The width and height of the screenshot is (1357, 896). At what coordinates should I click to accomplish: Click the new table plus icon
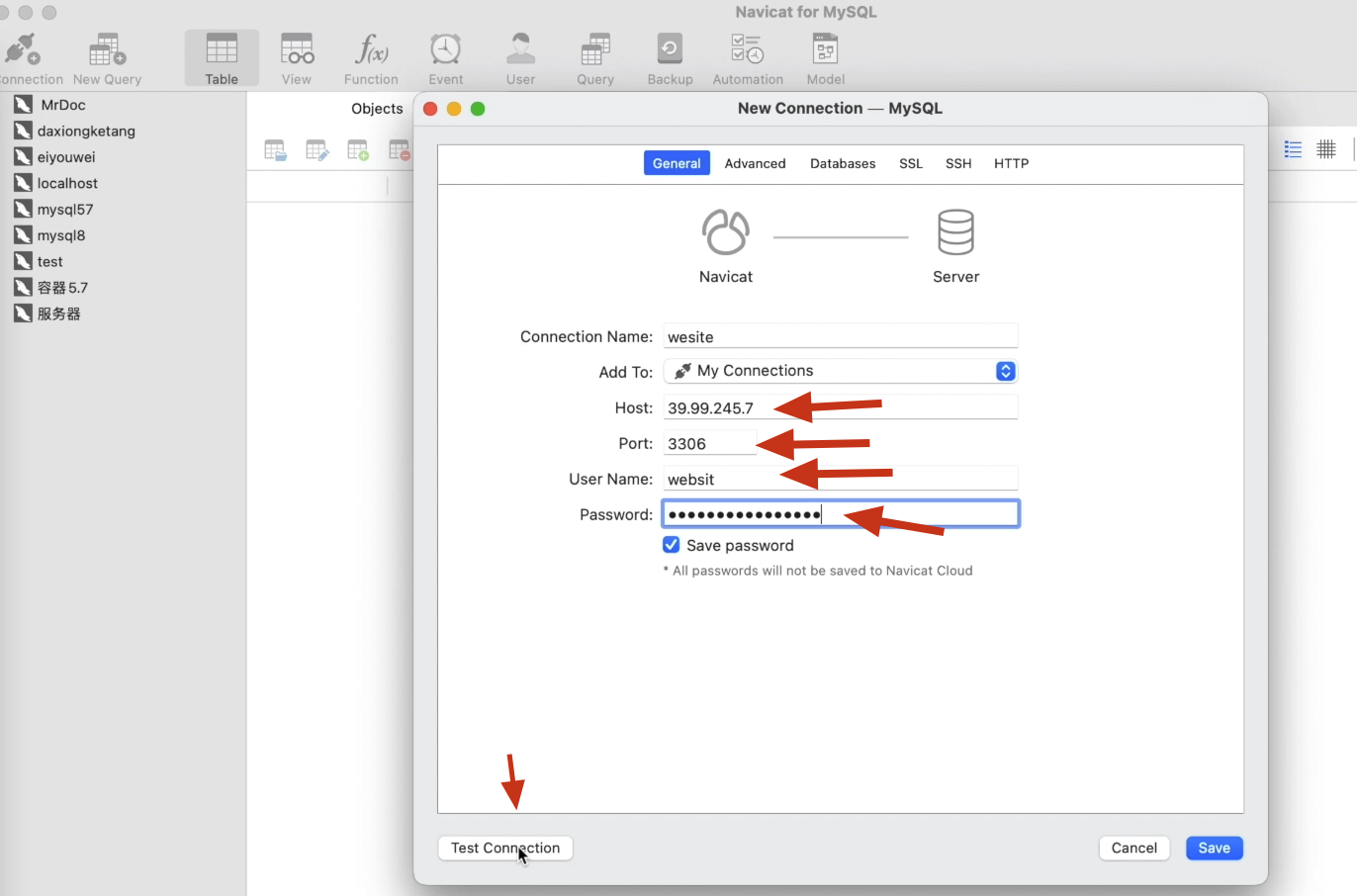pos(358,150)
